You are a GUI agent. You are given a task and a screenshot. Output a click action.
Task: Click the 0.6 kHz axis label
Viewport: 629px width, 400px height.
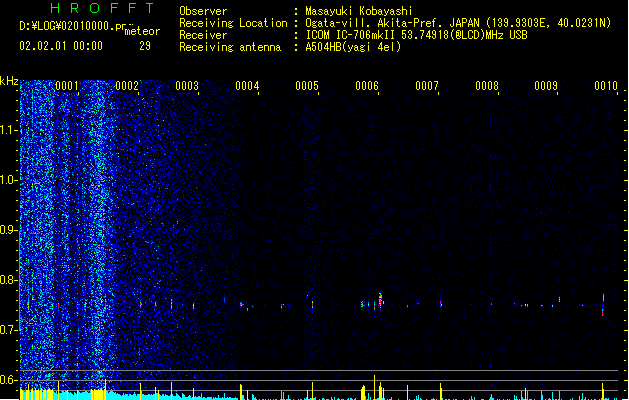[x=8, y=380]
